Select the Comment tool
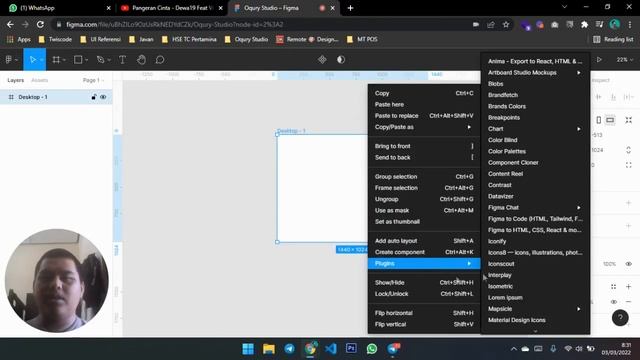This screenshot has height=360, width=640. (160, 60)
